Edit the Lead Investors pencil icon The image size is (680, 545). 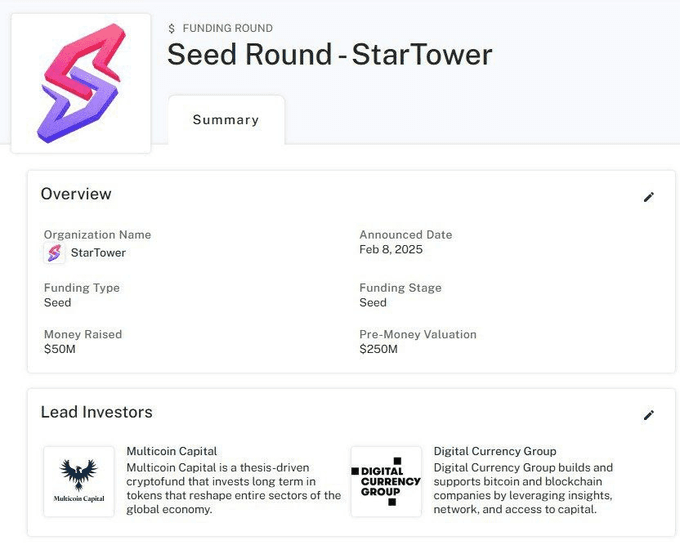pos(649,415)
